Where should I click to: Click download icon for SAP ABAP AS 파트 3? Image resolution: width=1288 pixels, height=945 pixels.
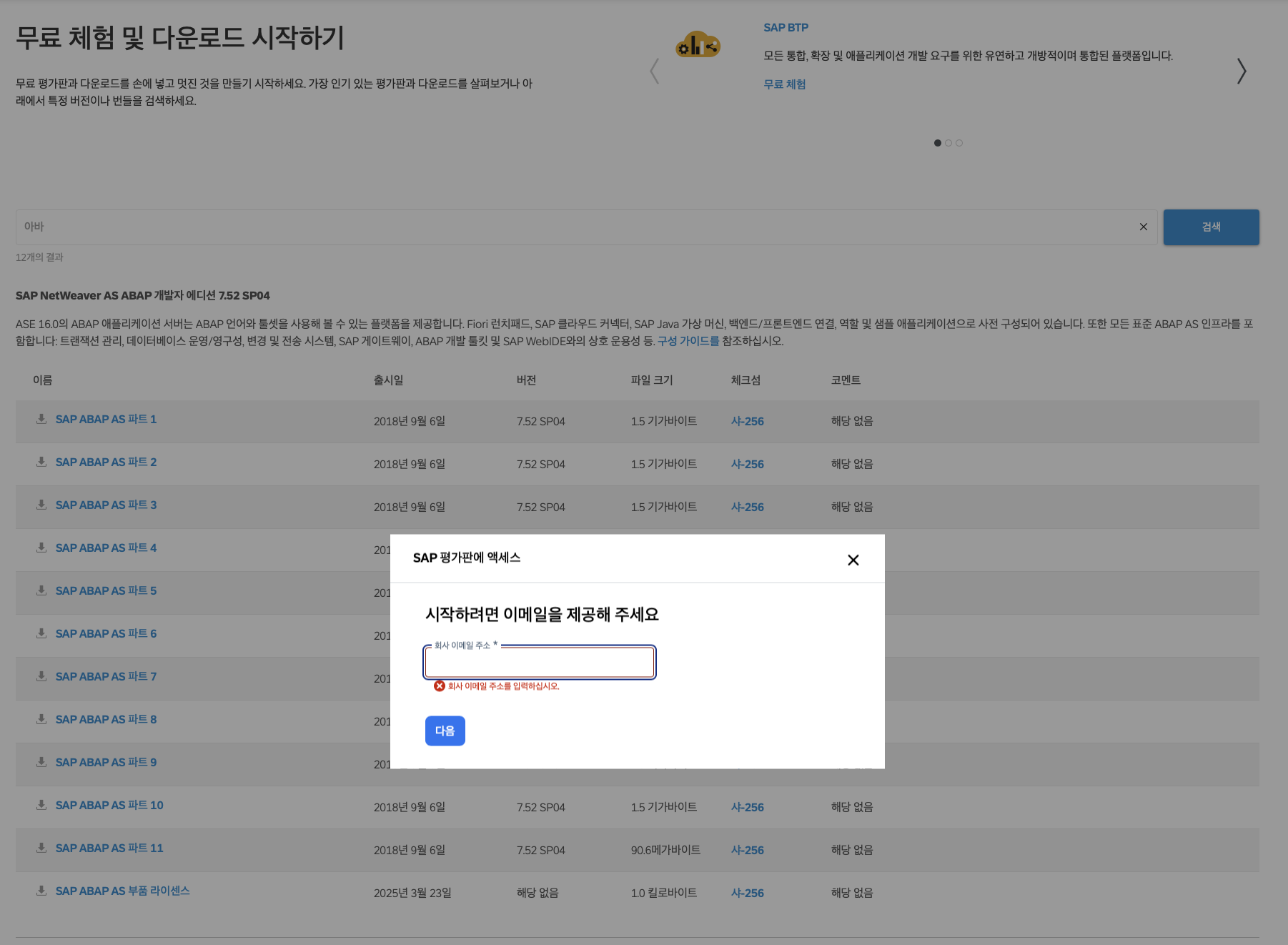pos(41,505)
